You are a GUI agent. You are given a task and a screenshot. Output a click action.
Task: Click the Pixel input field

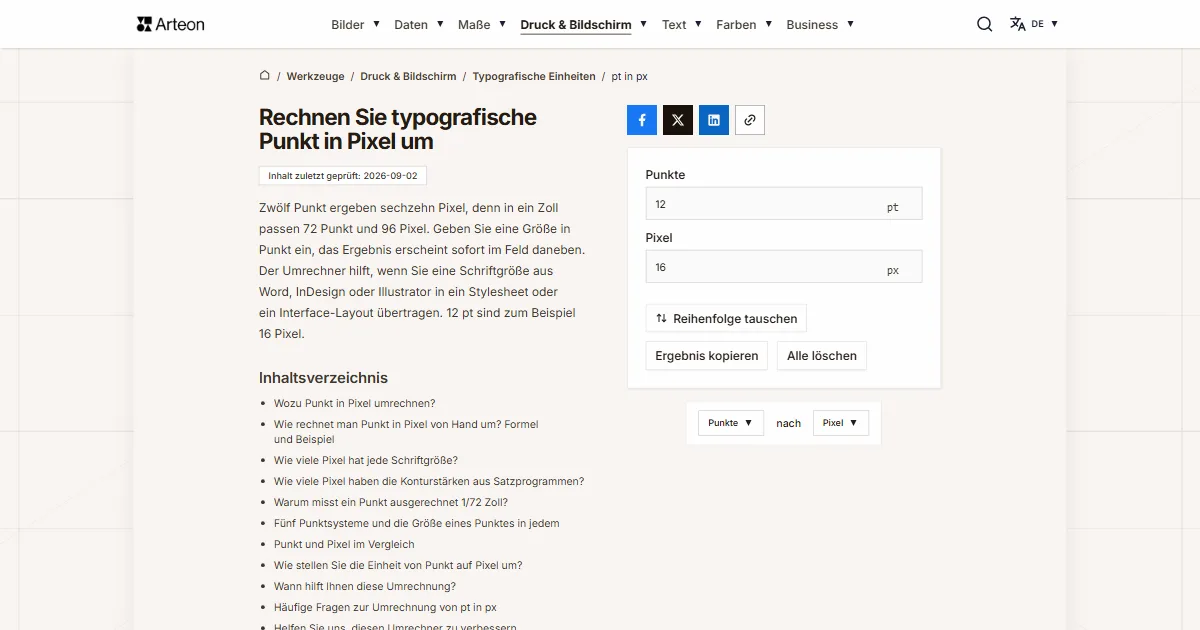[784, 267]
